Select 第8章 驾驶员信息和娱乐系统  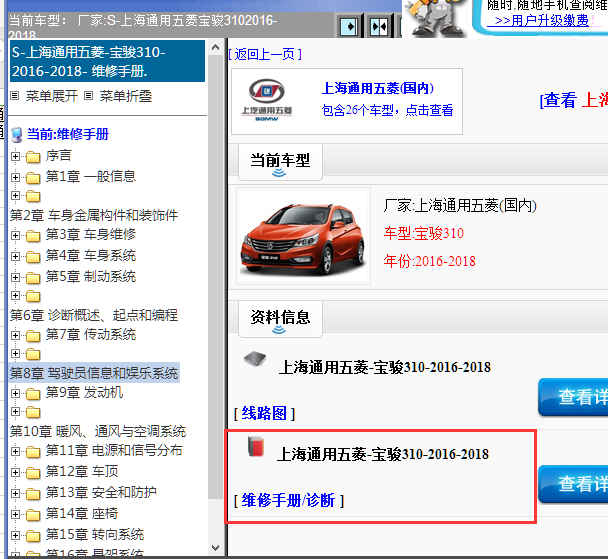click(94, 373)
